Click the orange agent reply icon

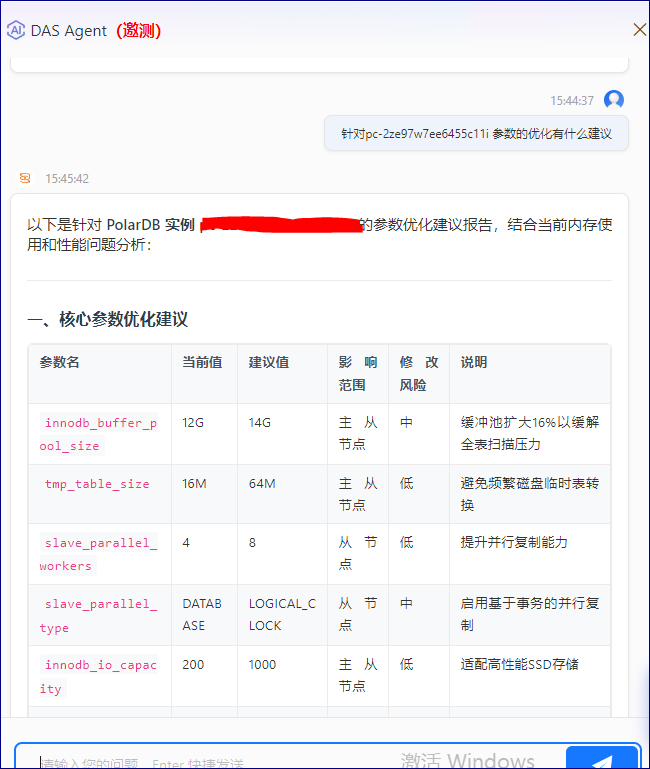(25, 178)
